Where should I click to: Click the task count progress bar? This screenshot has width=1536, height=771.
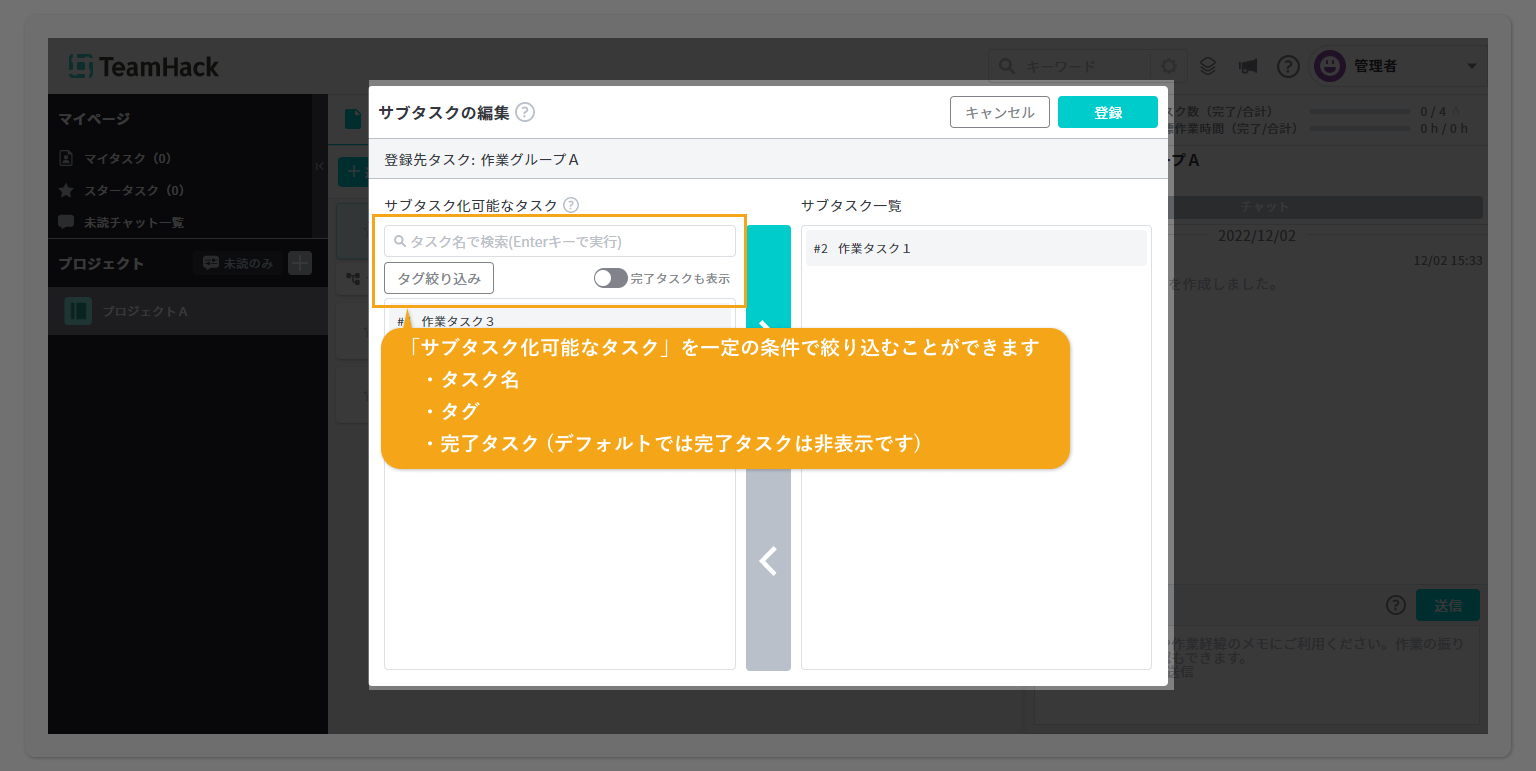[1359, 111]
